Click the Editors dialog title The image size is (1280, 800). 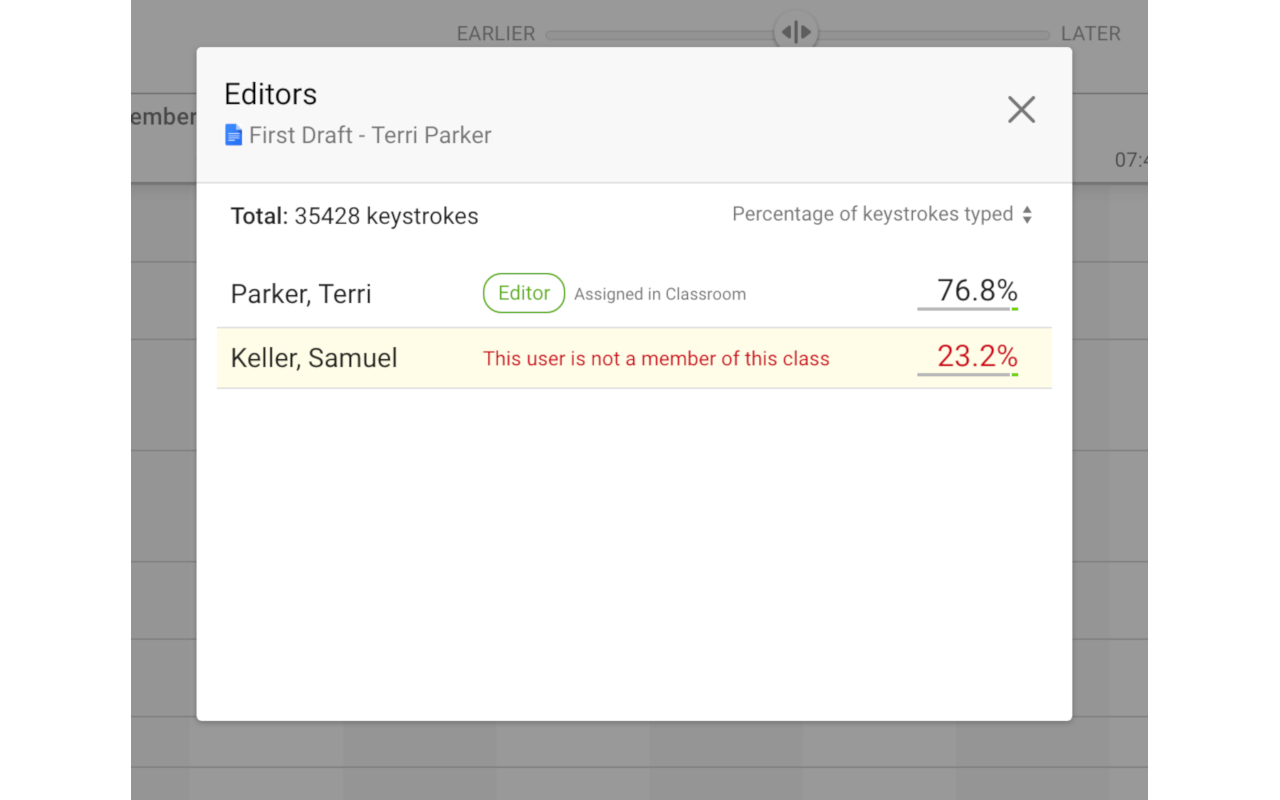coord(270,94)
